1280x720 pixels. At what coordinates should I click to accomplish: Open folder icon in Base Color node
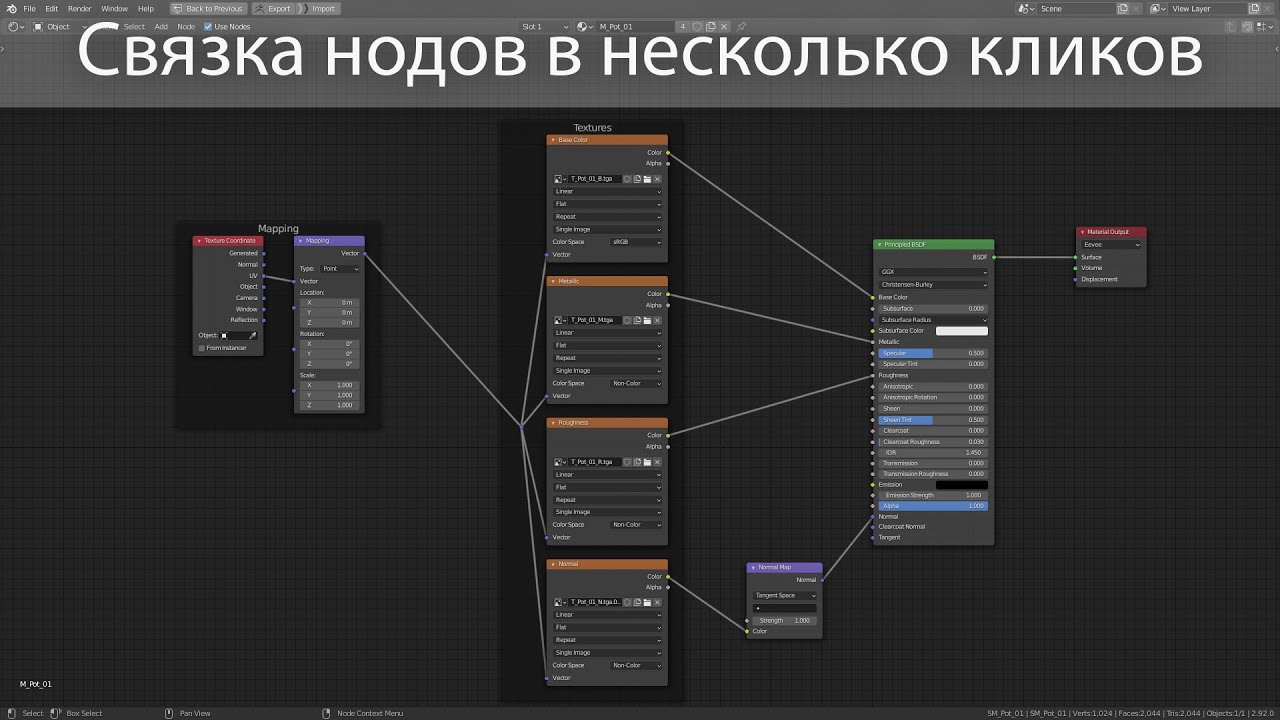[x=647, y=179]
